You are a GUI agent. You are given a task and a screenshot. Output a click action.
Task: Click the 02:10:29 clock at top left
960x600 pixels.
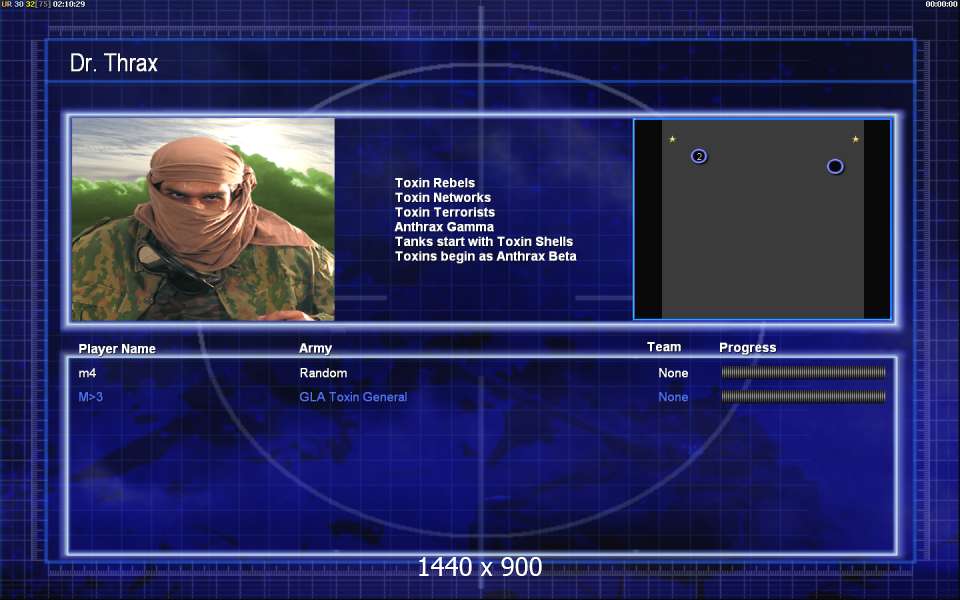tap(69, 5)
